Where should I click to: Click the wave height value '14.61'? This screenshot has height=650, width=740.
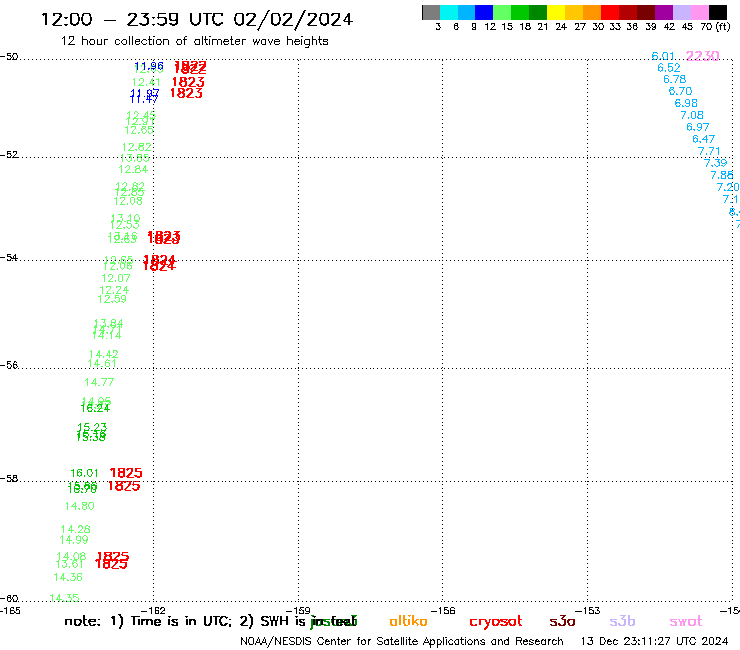102,363
